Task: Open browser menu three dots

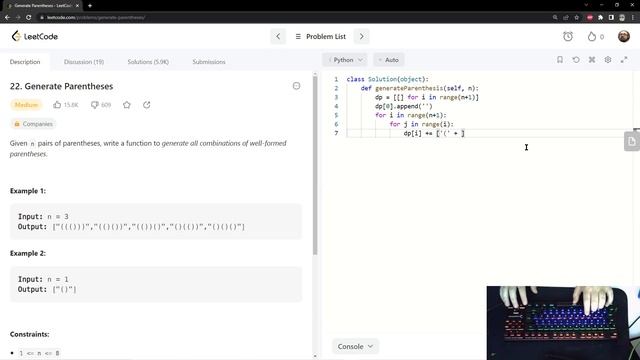Action: click(633, 18)
